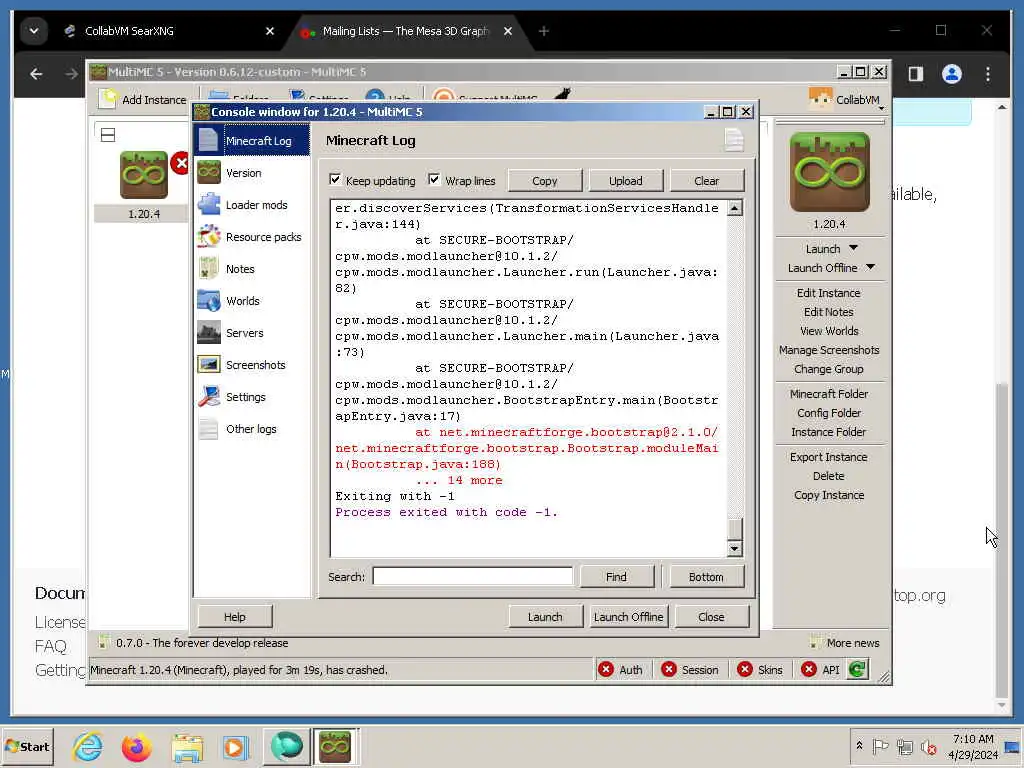Viewport: 1024px width, 768px height.
Task: Click Copy Instance
Action: click(x=829, y=494)
